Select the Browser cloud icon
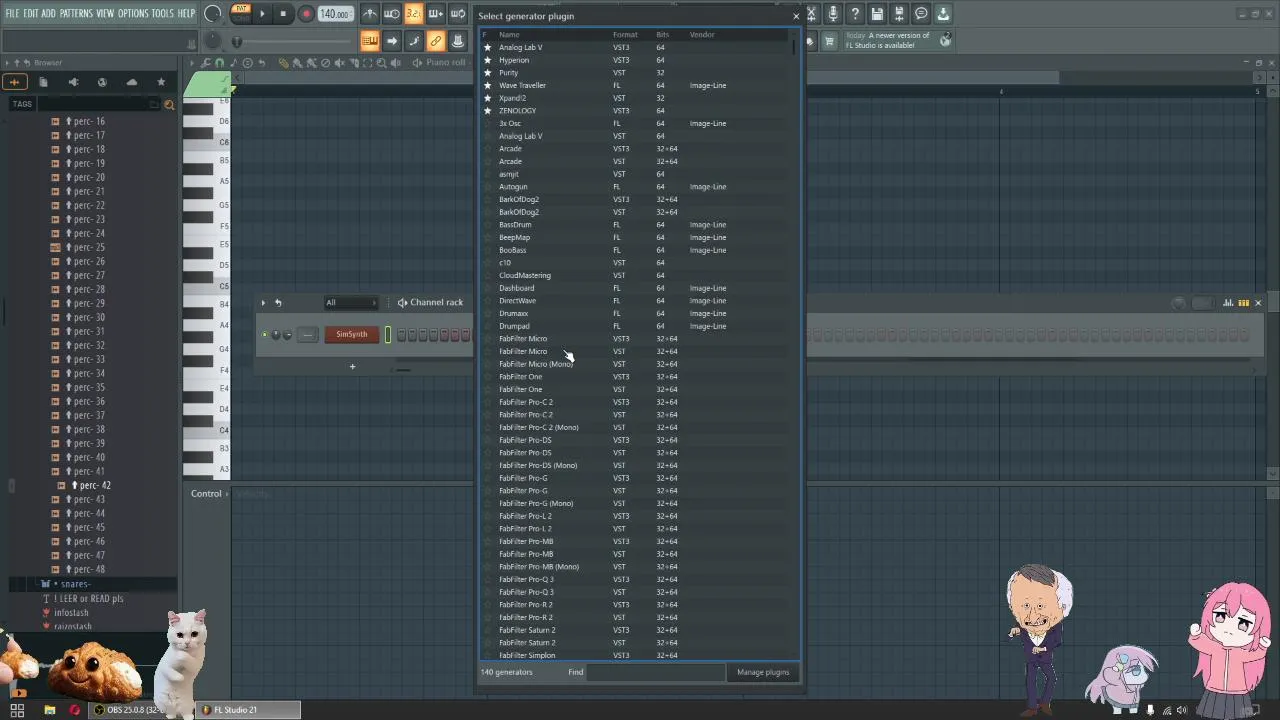The image size is (1280, 720). coord(131,82)
